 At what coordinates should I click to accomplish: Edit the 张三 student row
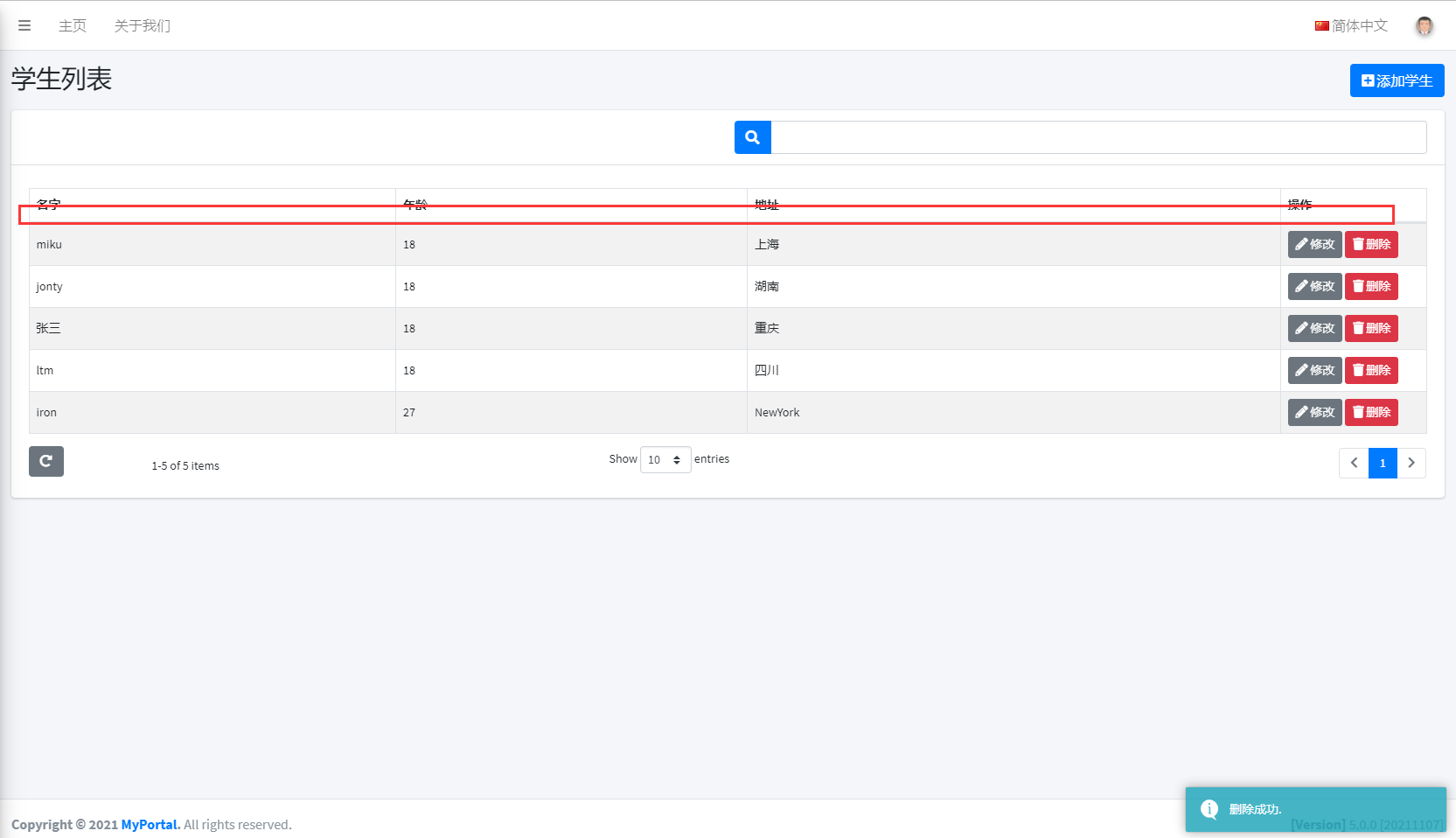tap(1314, 328)
